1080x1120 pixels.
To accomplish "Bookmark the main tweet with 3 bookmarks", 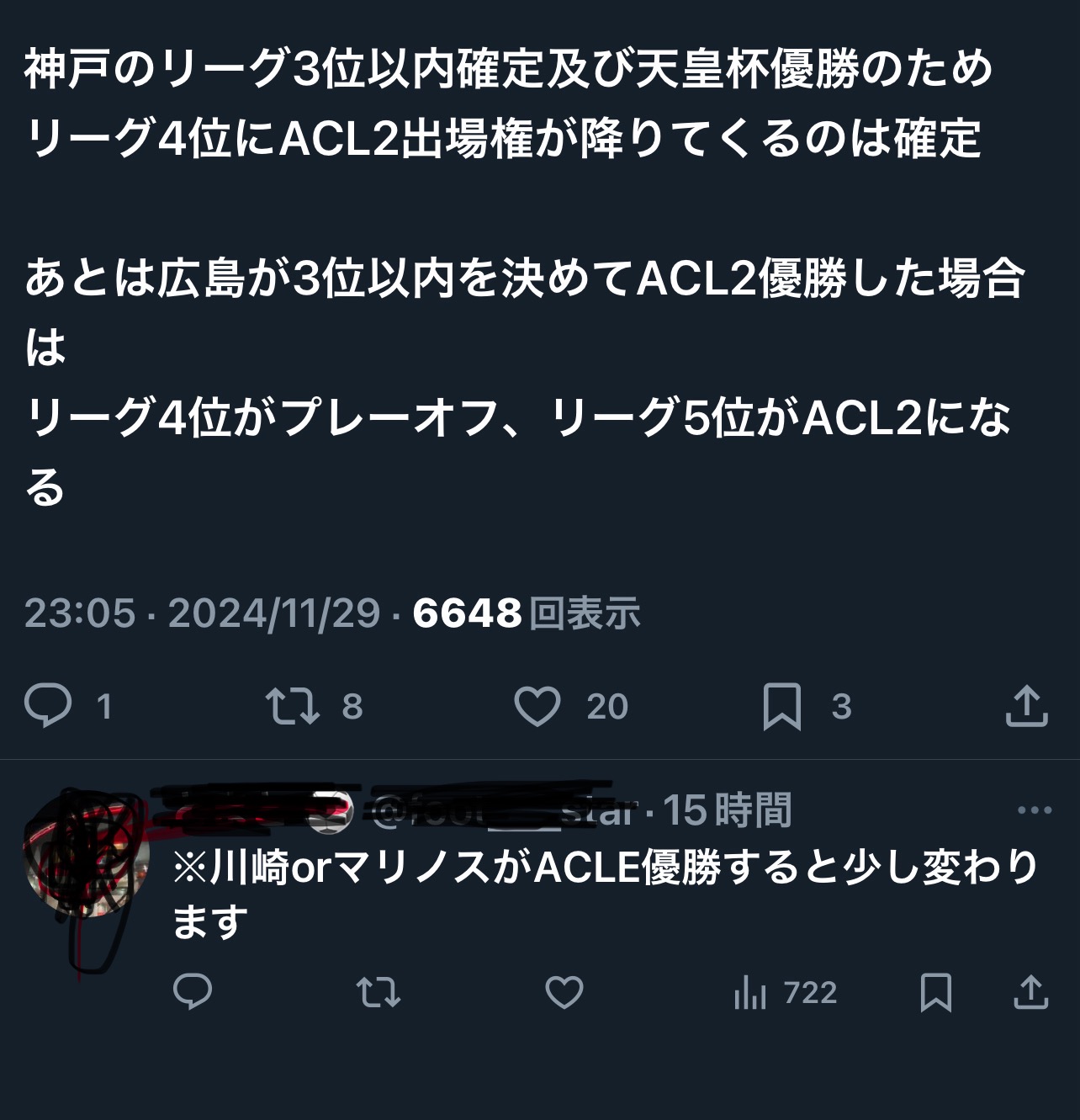I will click(x=782, y=706).
